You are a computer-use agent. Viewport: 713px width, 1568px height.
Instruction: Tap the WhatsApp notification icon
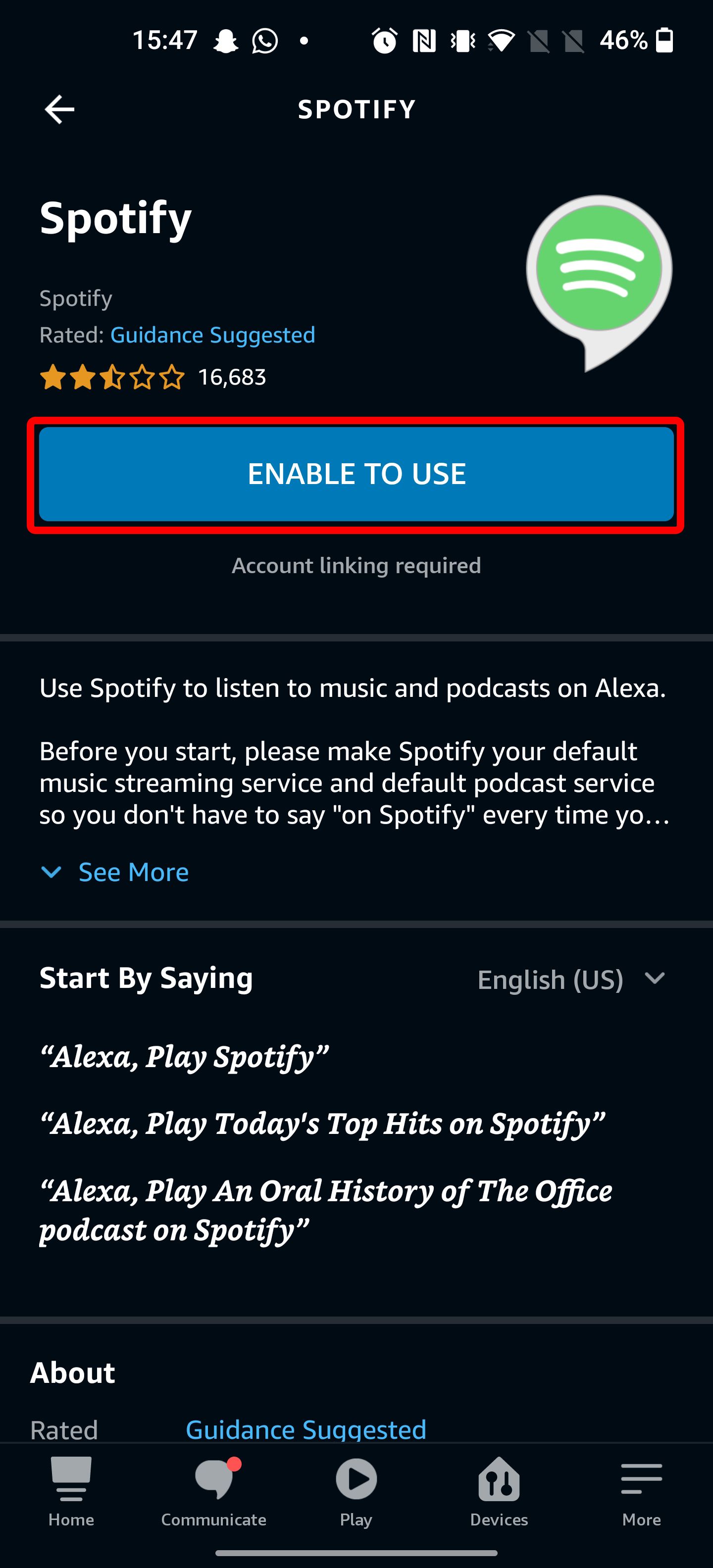pos(265,41)
